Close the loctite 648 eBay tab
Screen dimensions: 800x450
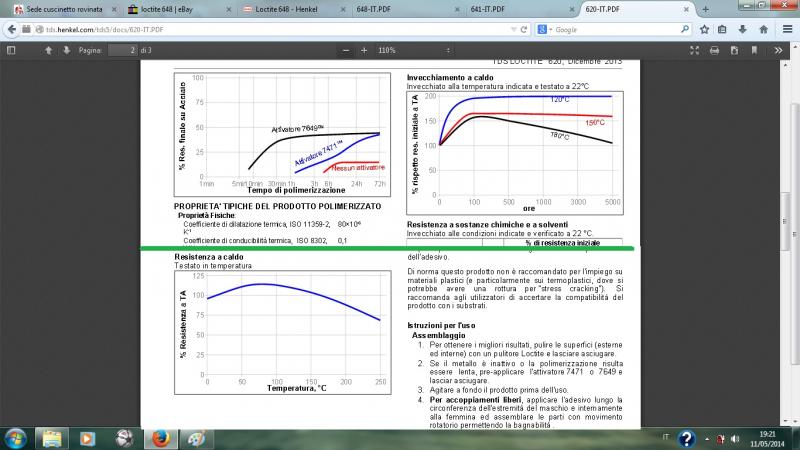229,9
